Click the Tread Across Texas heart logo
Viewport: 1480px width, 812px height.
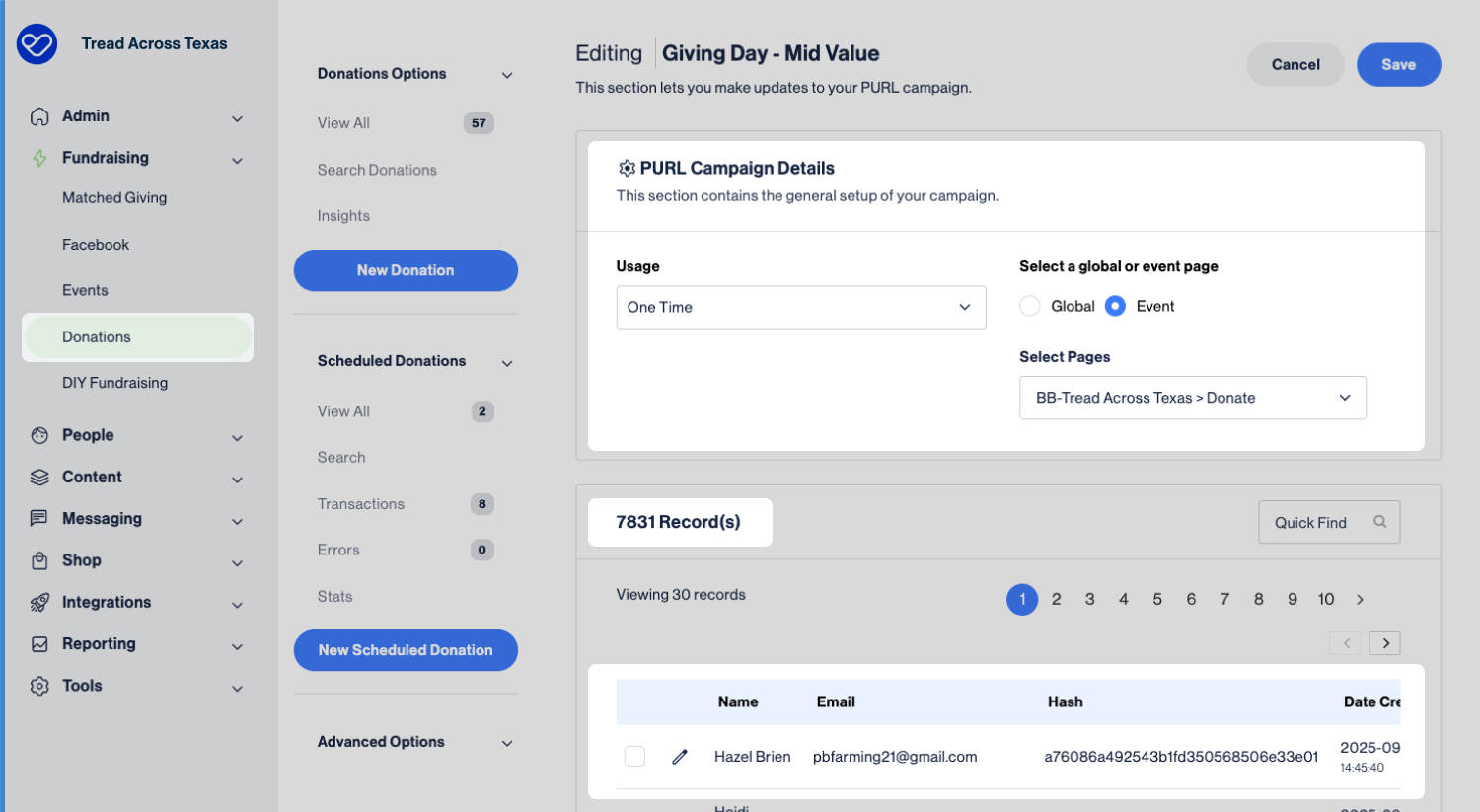(x=37, y=44)
